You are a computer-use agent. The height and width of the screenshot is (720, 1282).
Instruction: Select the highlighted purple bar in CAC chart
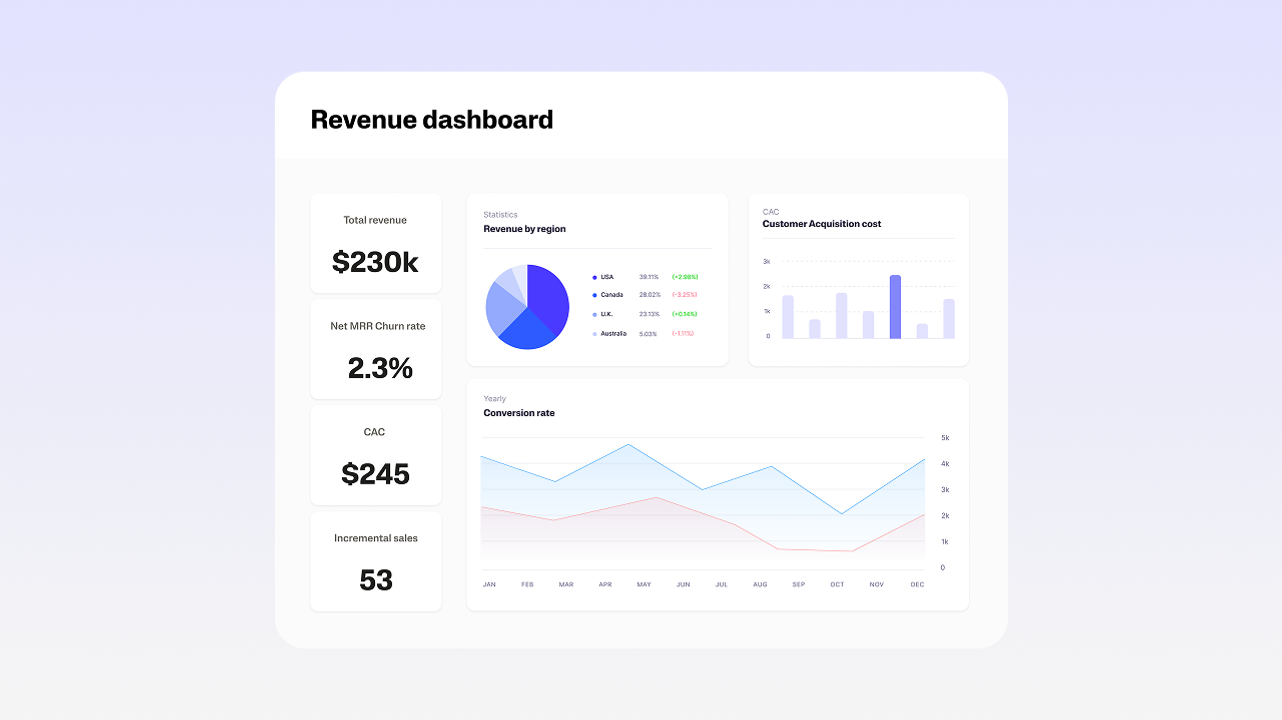[895, 307]
